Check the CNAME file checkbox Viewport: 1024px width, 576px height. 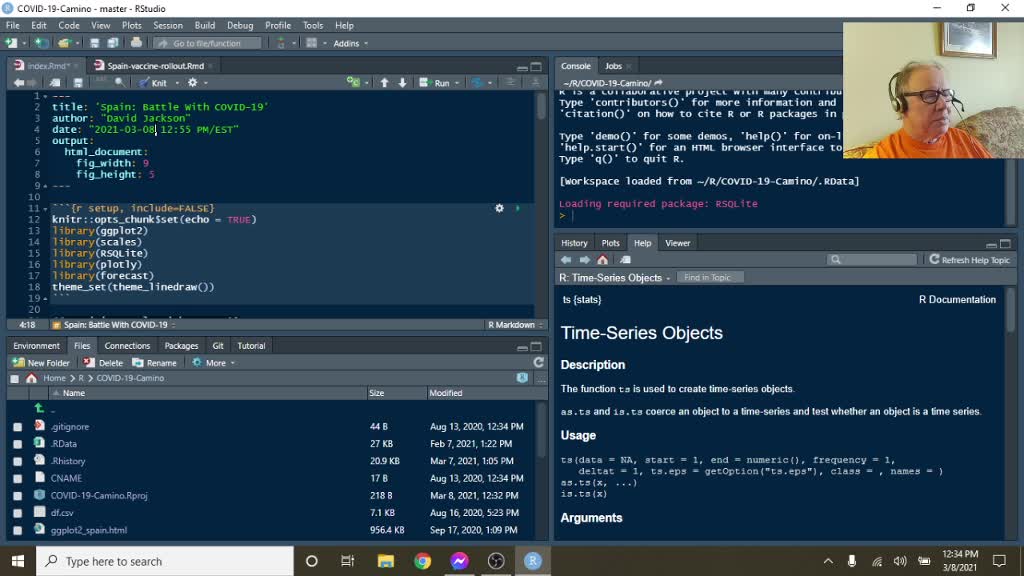tap(18, 479)
